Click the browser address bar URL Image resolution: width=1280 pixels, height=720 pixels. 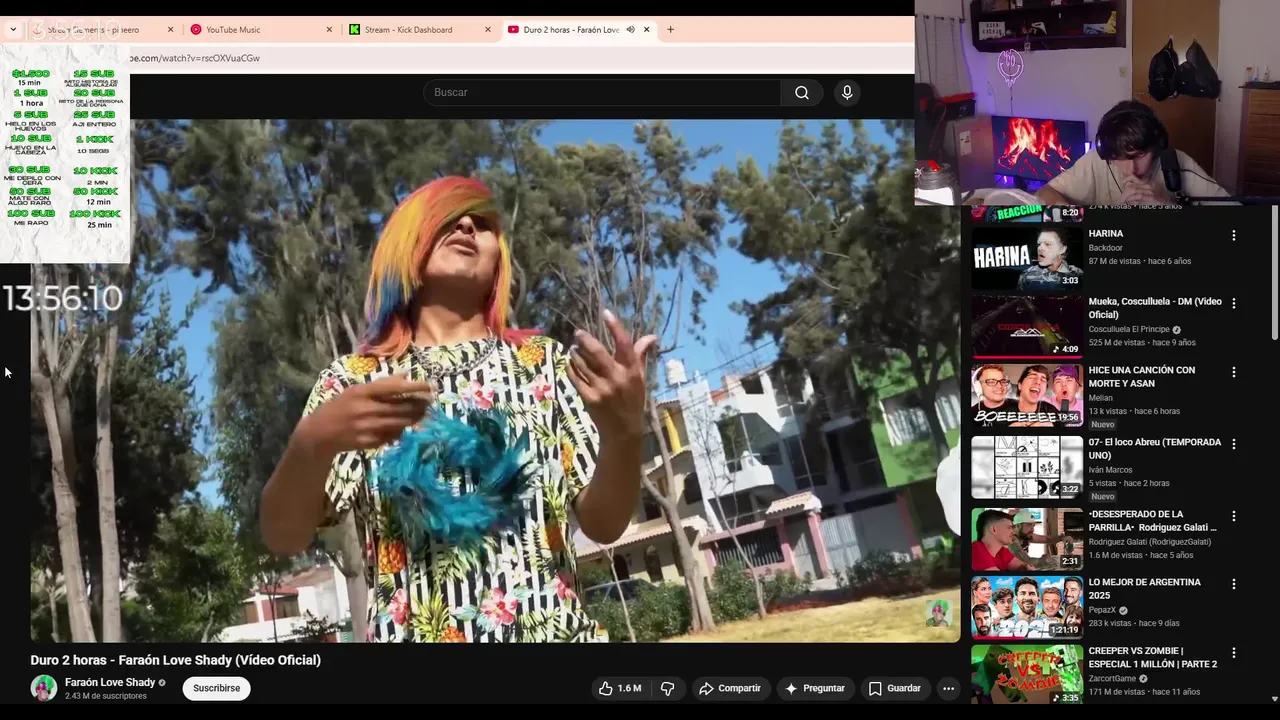pyautogui.click(x=195, y=58)
